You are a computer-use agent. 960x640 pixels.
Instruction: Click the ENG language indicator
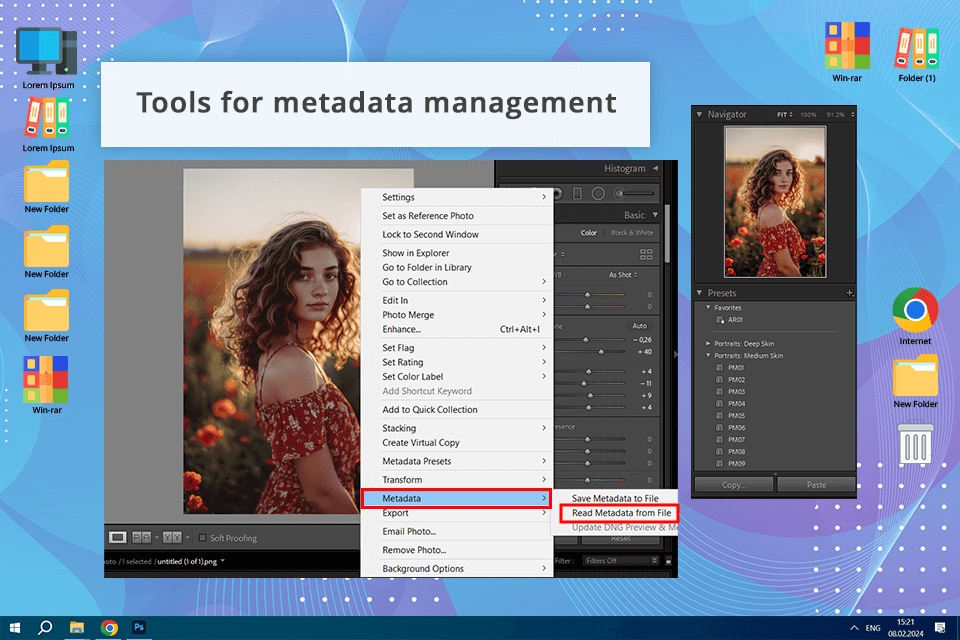873,628
